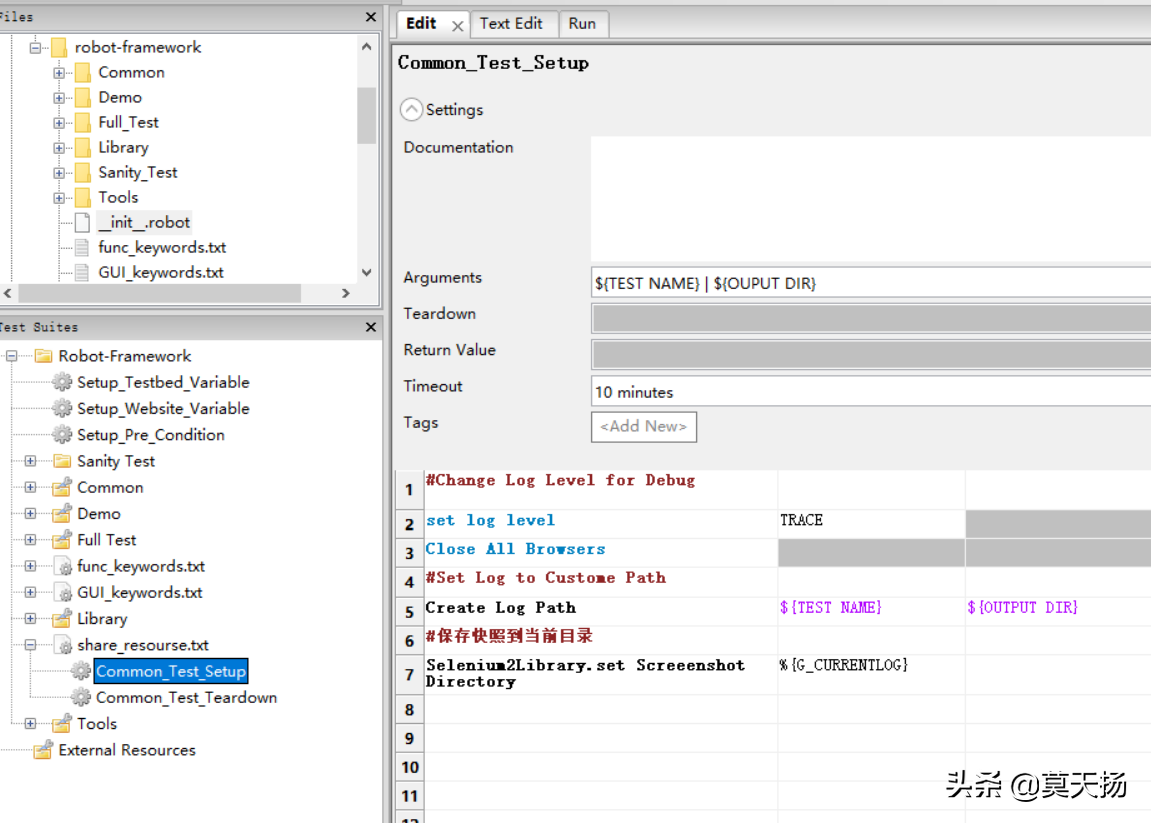Click the Demo suite folder icon in Test Suites

point(62,514)
